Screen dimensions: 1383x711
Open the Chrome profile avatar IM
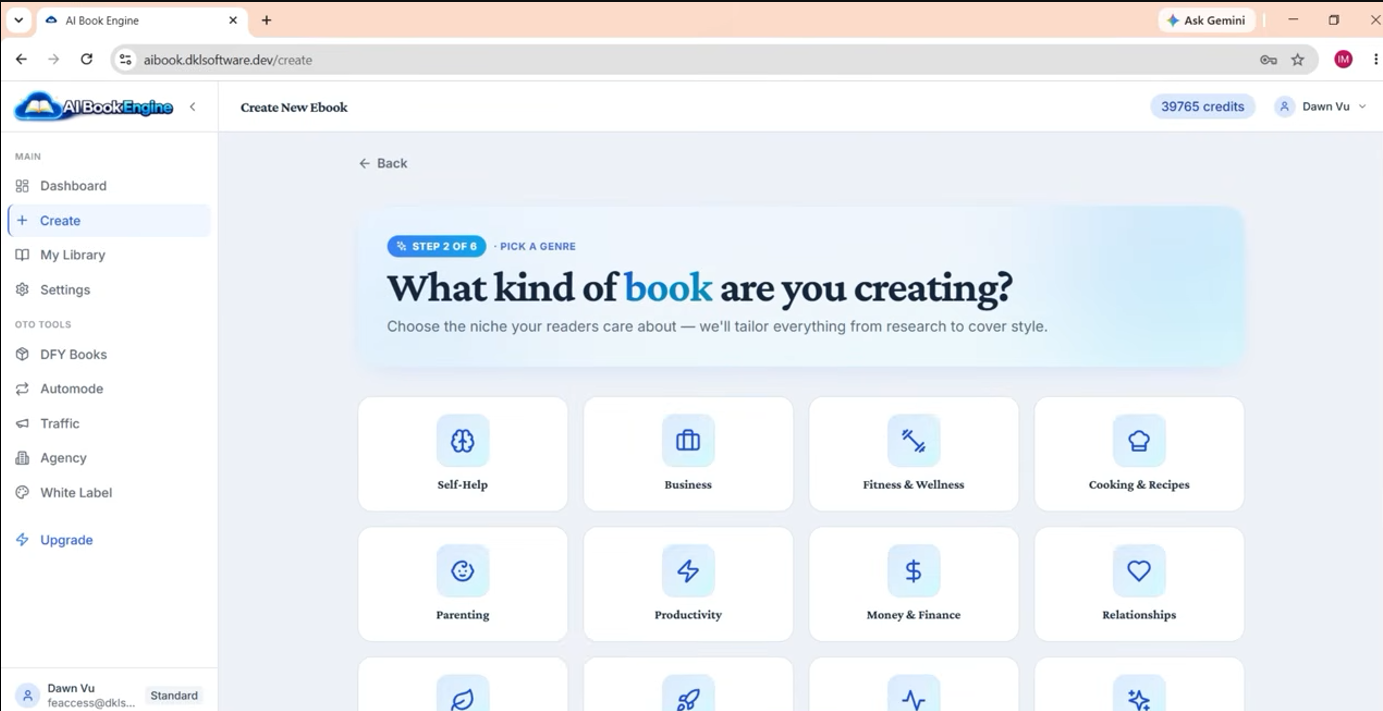[1343, 60]
